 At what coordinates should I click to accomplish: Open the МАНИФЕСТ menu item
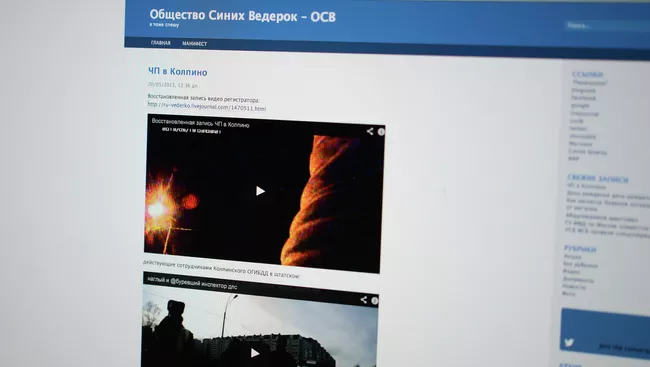tap(194, 43)
